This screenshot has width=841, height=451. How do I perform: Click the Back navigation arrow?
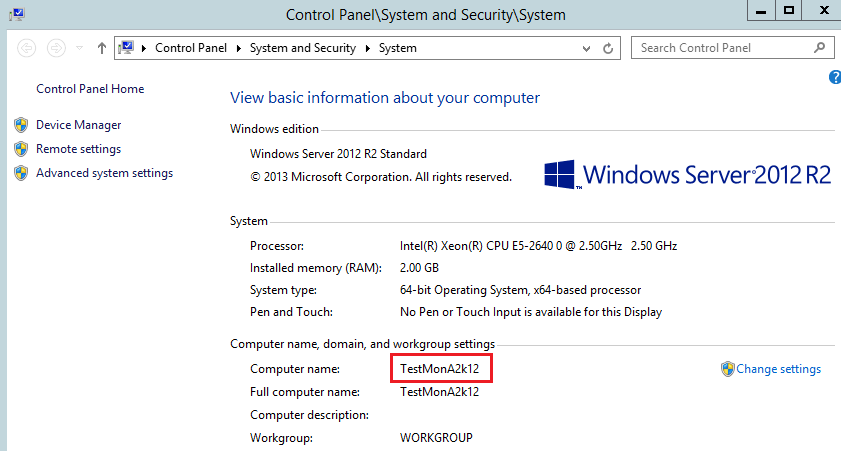click(x=27, y=48)
